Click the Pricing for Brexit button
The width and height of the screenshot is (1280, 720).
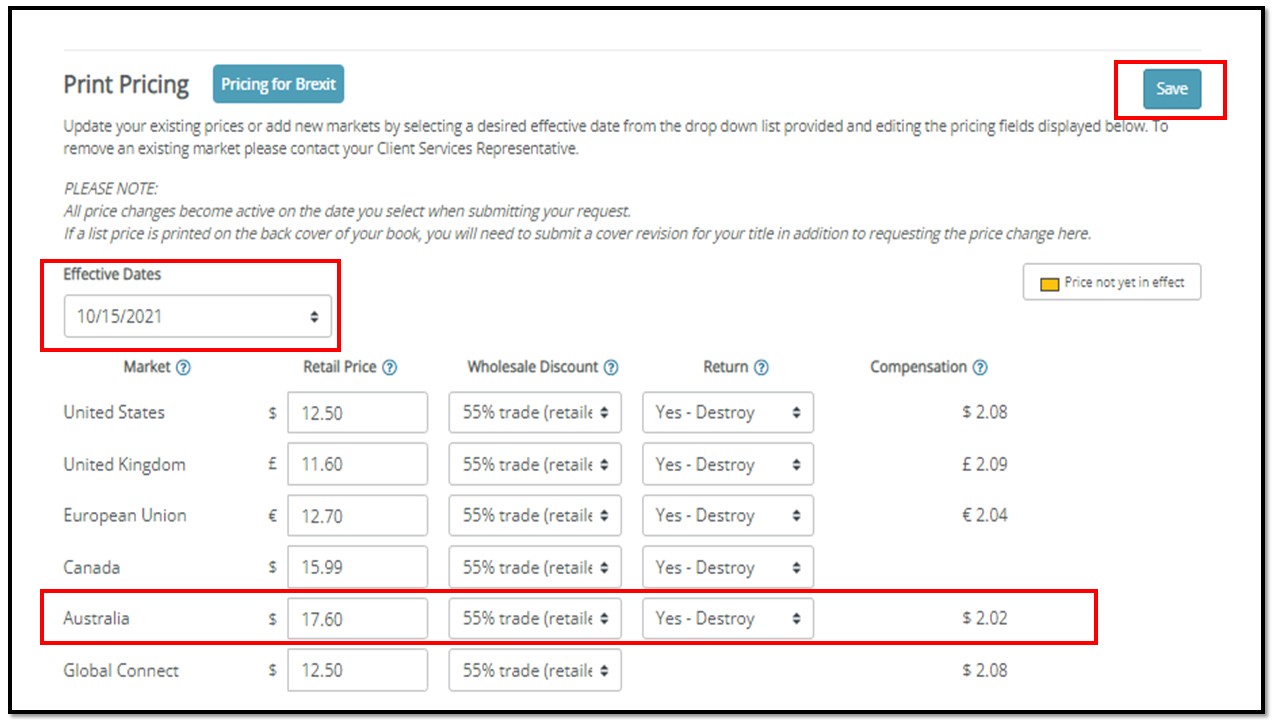pos(278,85)
